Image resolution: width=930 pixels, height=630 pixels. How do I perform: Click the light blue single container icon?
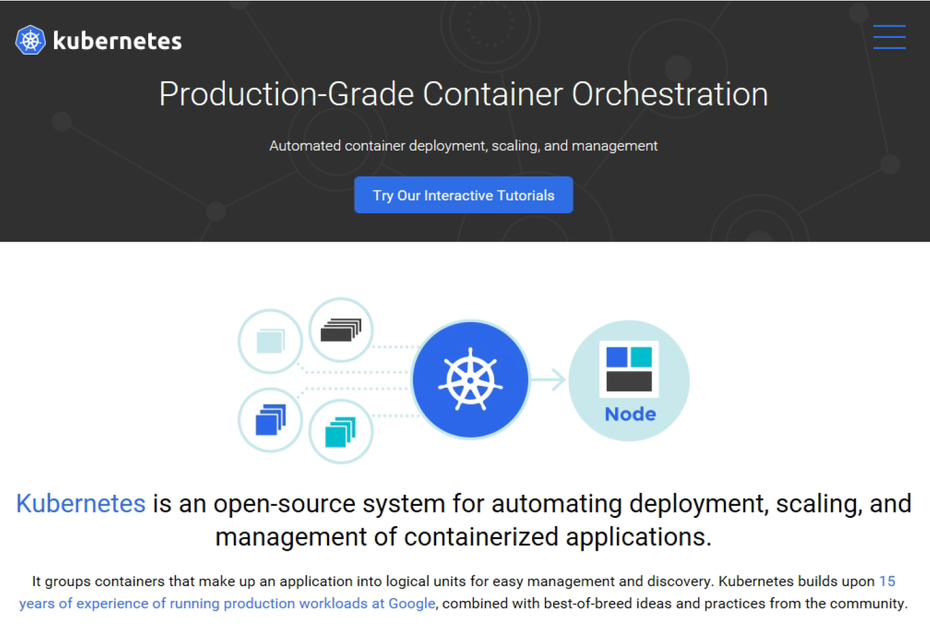pyautogui.click(x=270, y=341)
